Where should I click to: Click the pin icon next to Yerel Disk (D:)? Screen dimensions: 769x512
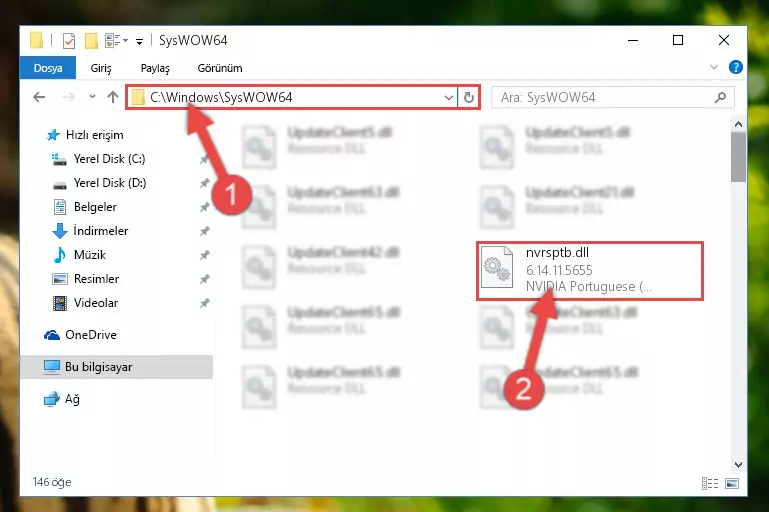(x=205, y=183)
